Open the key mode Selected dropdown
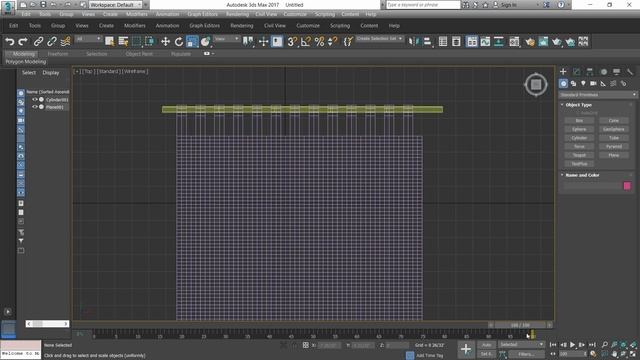The height and width of the screenshot is (360, 640). coord(521,345)
